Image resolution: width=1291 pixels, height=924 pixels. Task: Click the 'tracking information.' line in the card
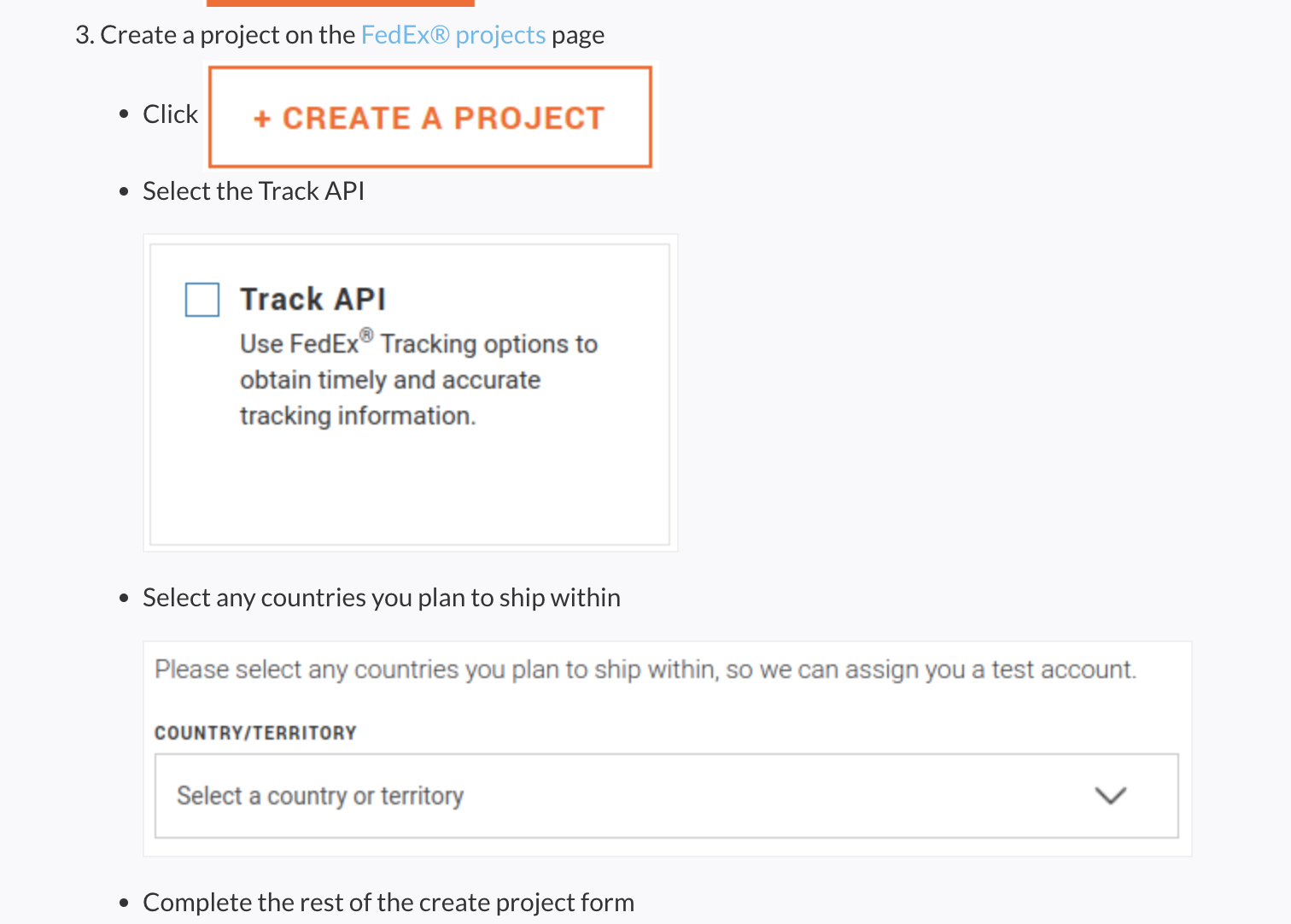(357, 416)
